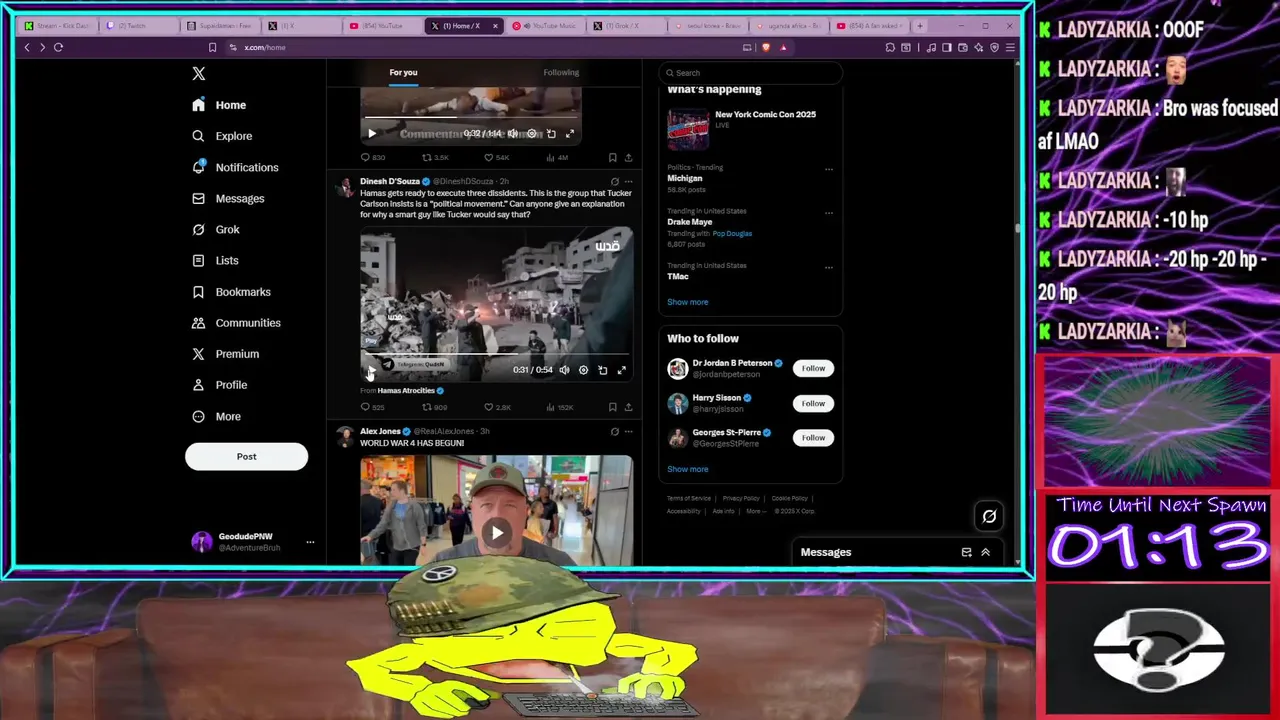Viewport: 1280px width, 720px height.
Task: Share Dinesh D'Souza's post
Action: (x=628, y=407)
